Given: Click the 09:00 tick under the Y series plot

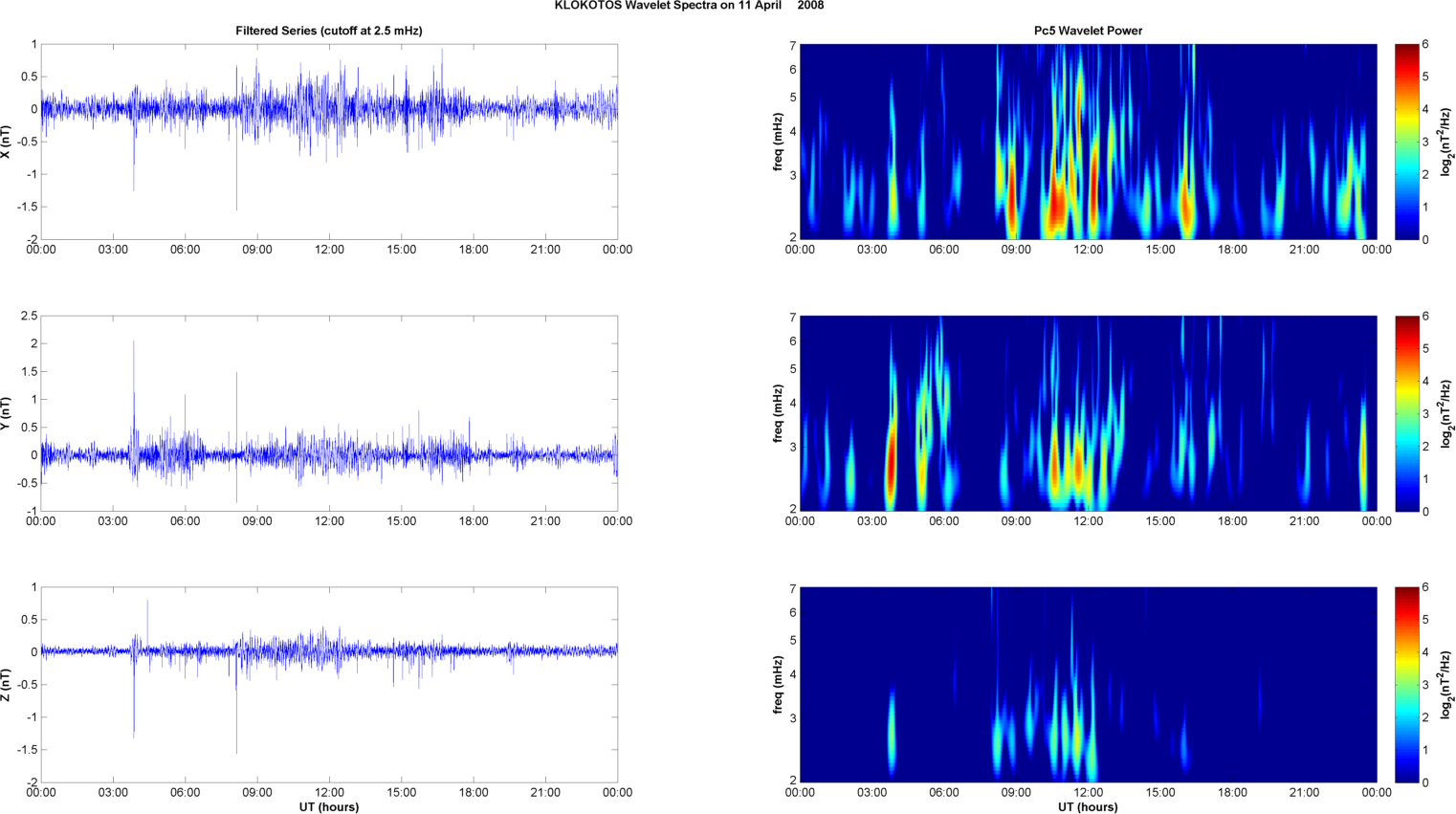Looking at the screenshot, I should point(257,521).
